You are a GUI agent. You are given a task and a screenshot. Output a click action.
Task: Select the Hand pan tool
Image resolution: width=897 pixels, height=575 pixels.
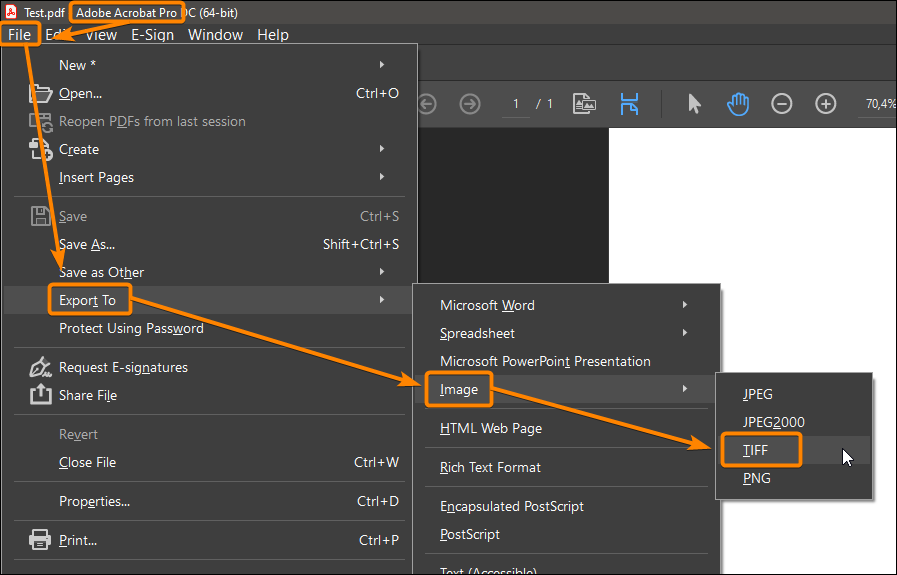point(738,104)
